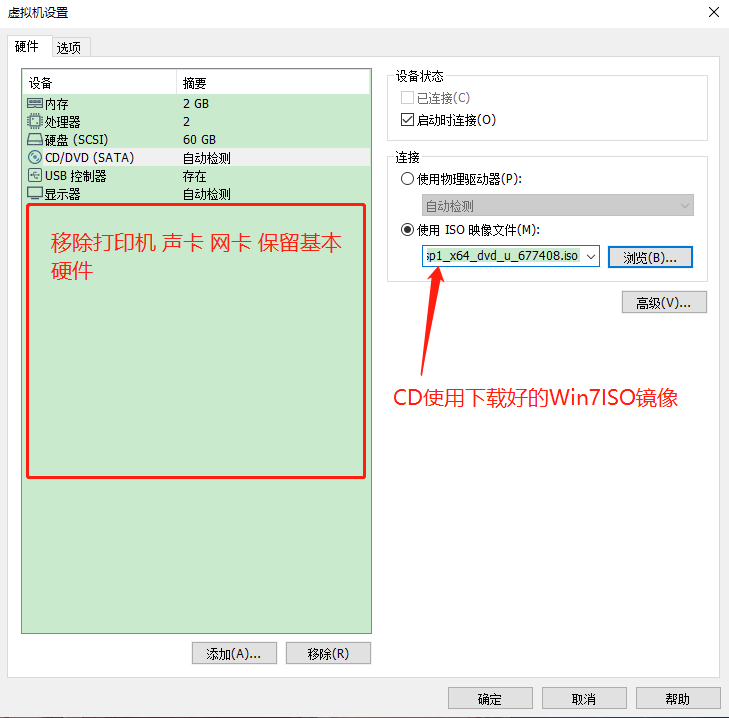Viewport: 729px width, 718px height.
Task: Click the hard disk (硬盘 SCSI) icon
Action: coord(35,139)
